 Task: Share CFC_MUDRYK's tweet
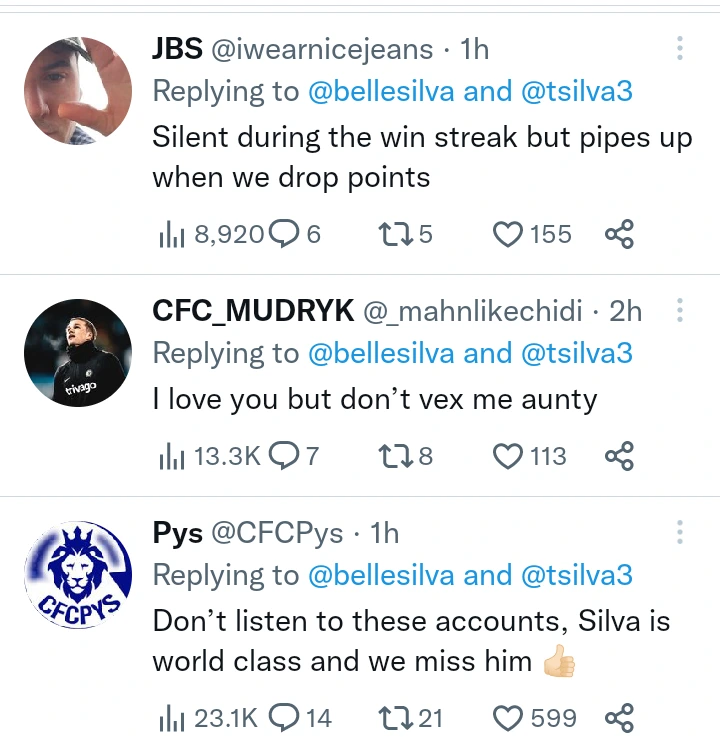point(619,457)
